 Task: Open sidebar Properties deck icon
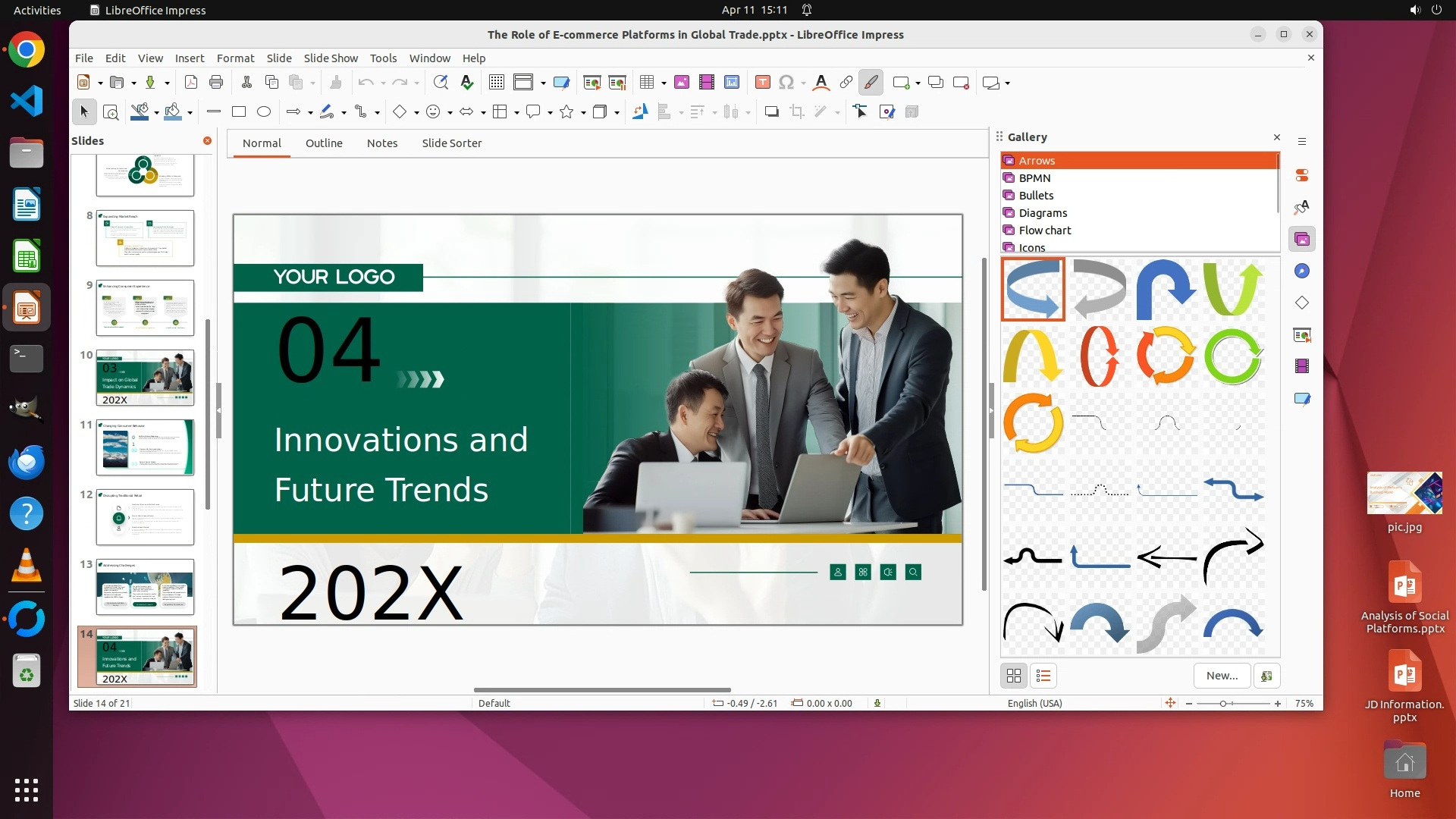1302,176
